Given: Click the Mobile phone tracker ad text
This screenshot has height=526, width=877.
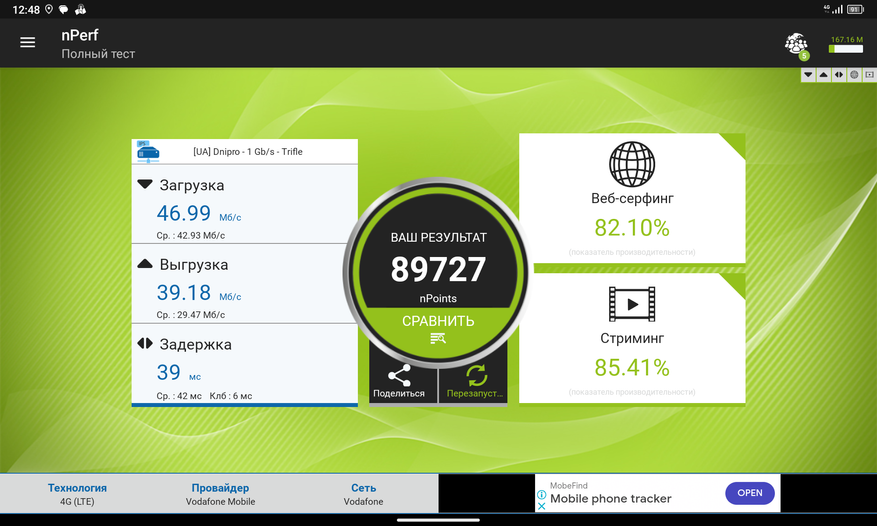Looking at the screenshot, I should (611, 499).
